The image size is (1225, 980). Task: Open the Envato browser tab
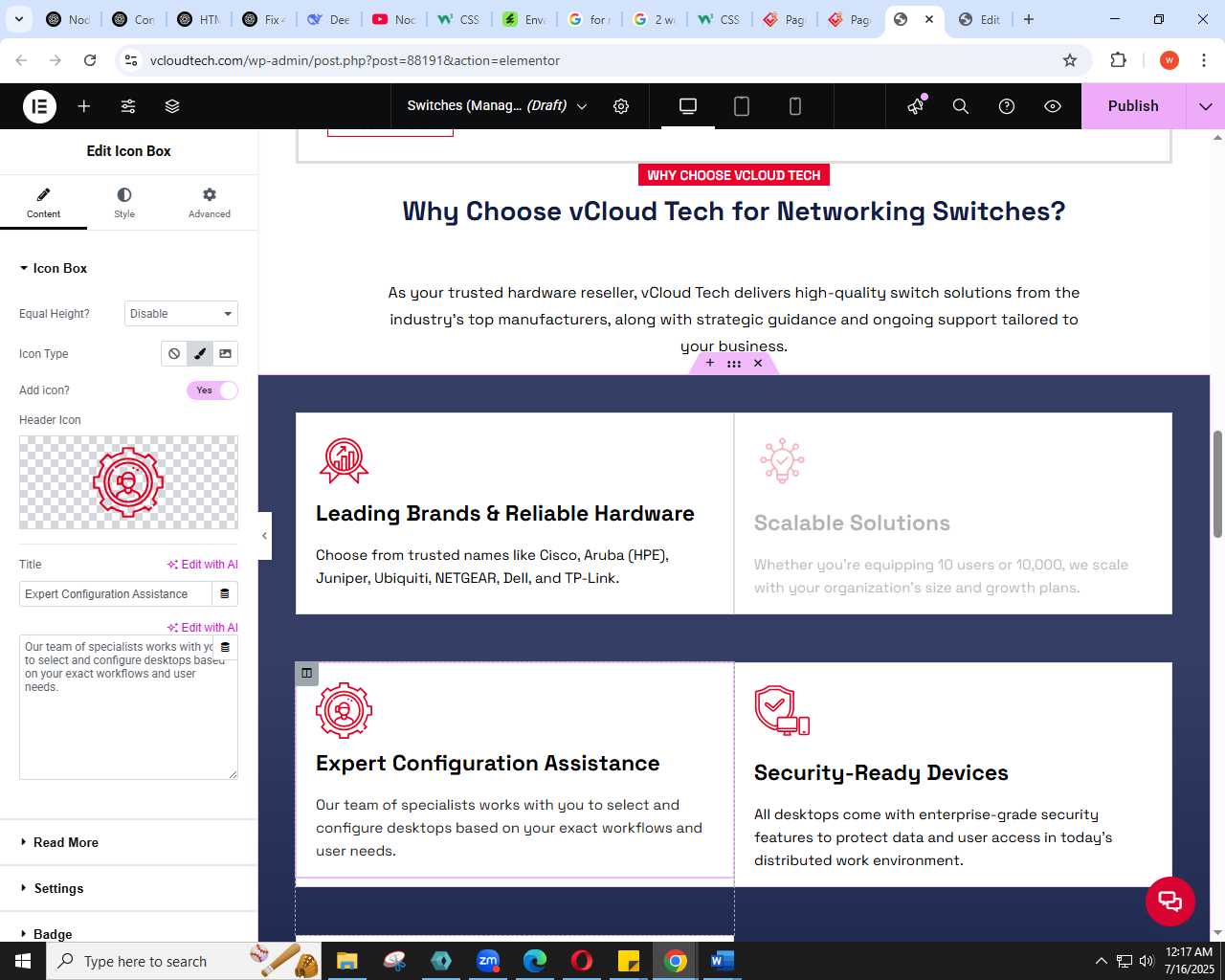(524, 19)
